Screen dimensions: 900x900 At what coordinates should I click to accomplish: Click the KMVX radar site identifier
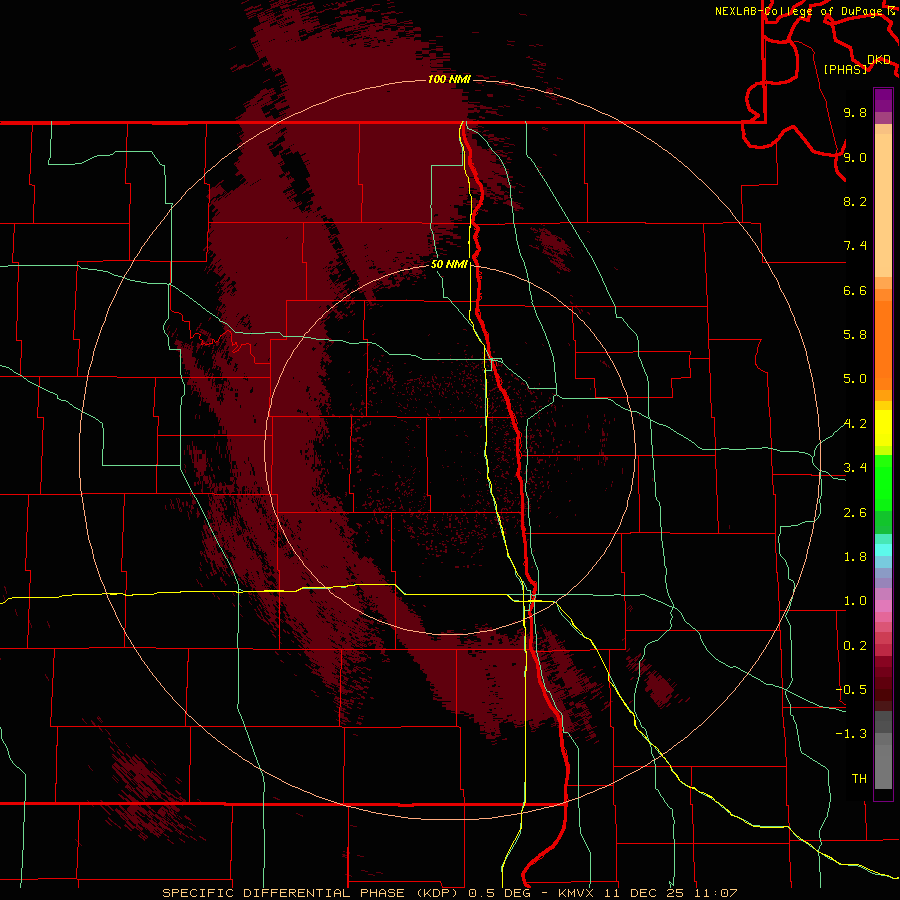coord(576,893)
